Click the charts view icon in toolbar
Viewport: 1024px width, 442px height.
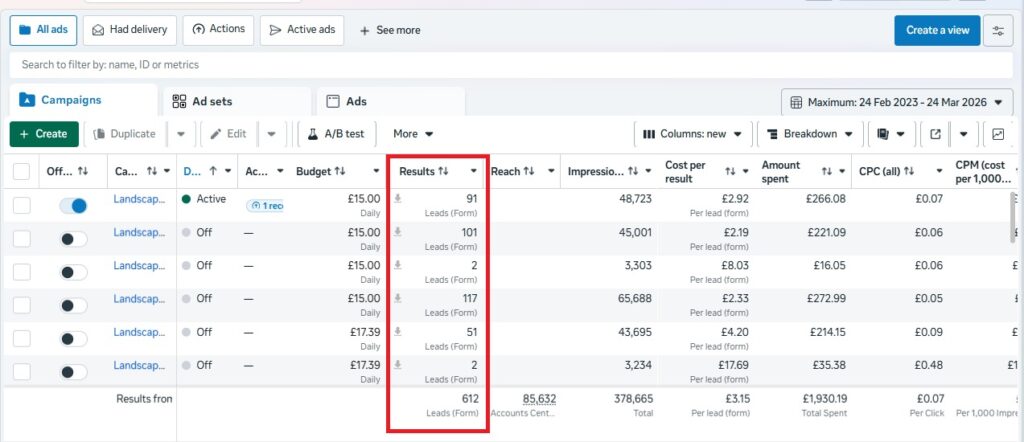click(x=998, y=134)
